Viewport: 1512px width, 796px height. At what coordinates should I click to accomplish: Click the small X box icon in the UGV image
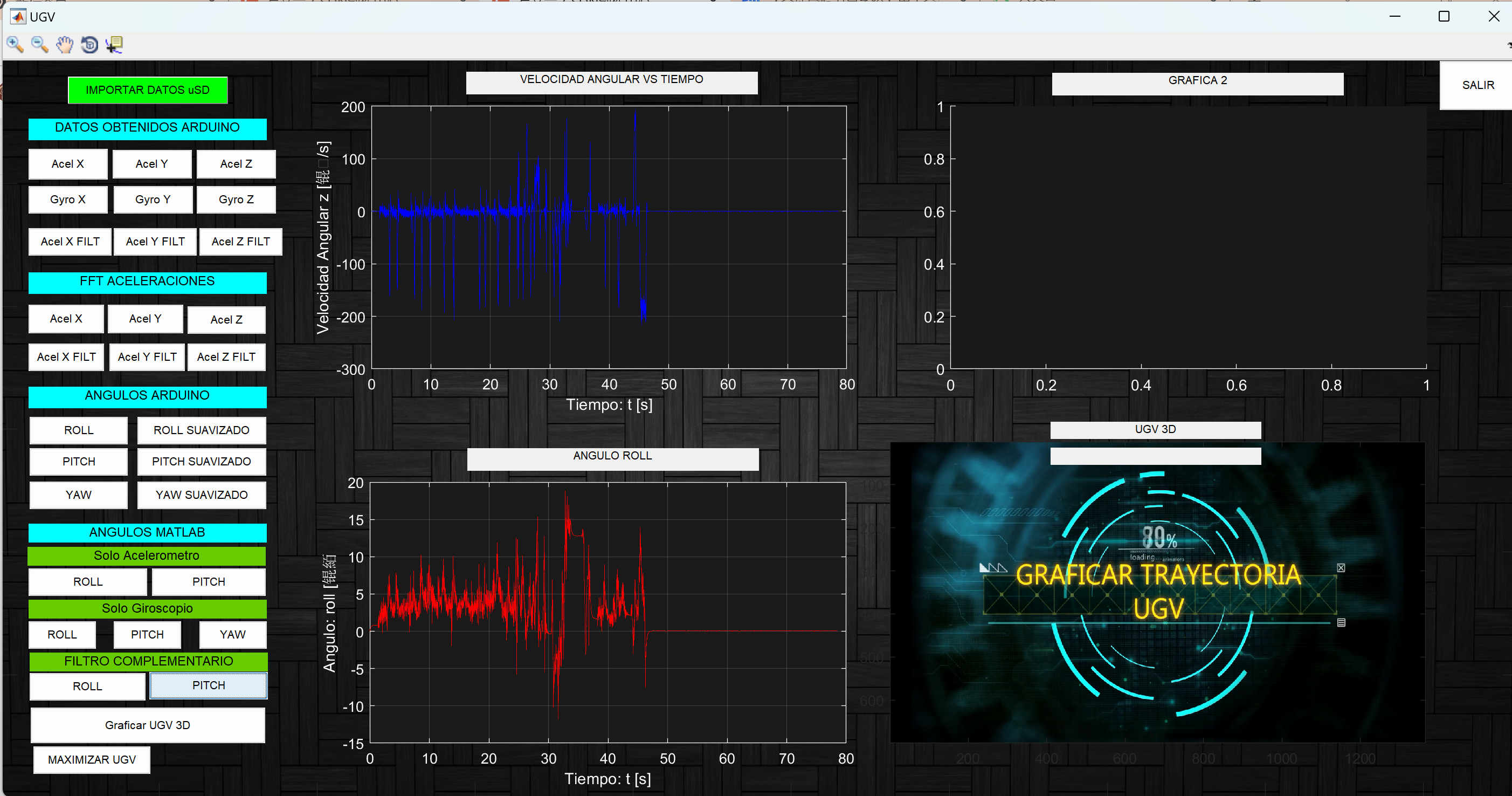1341,567
